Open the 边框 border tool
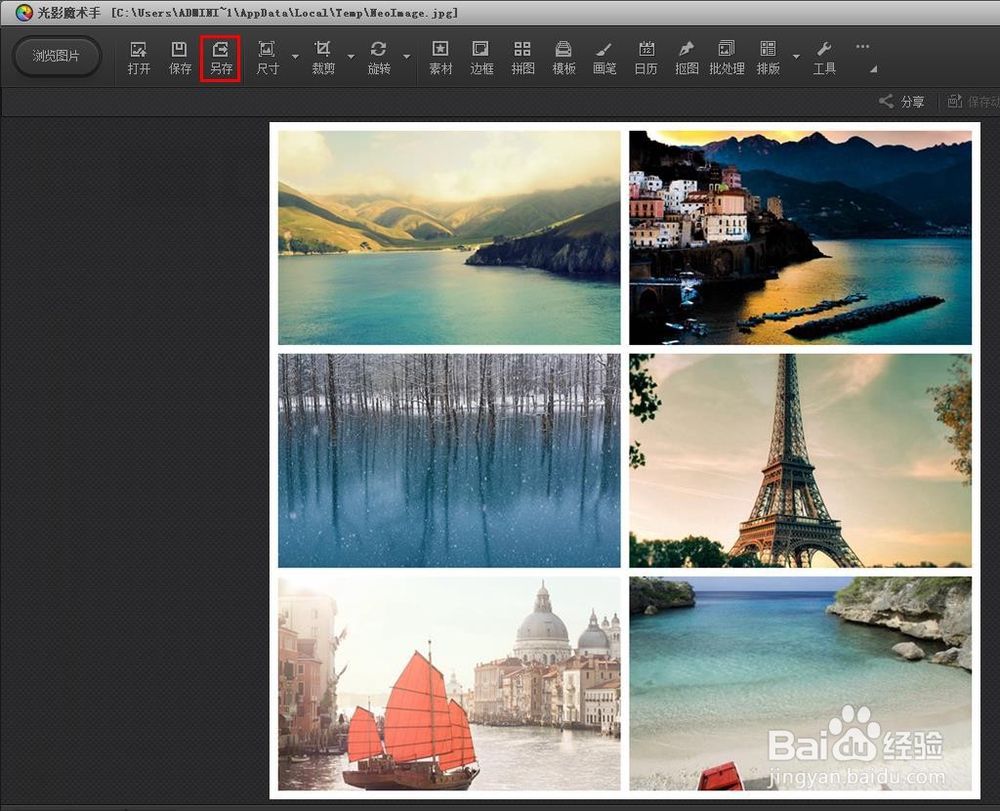Viewport: 1000px width, 811px height. [482, 58]
